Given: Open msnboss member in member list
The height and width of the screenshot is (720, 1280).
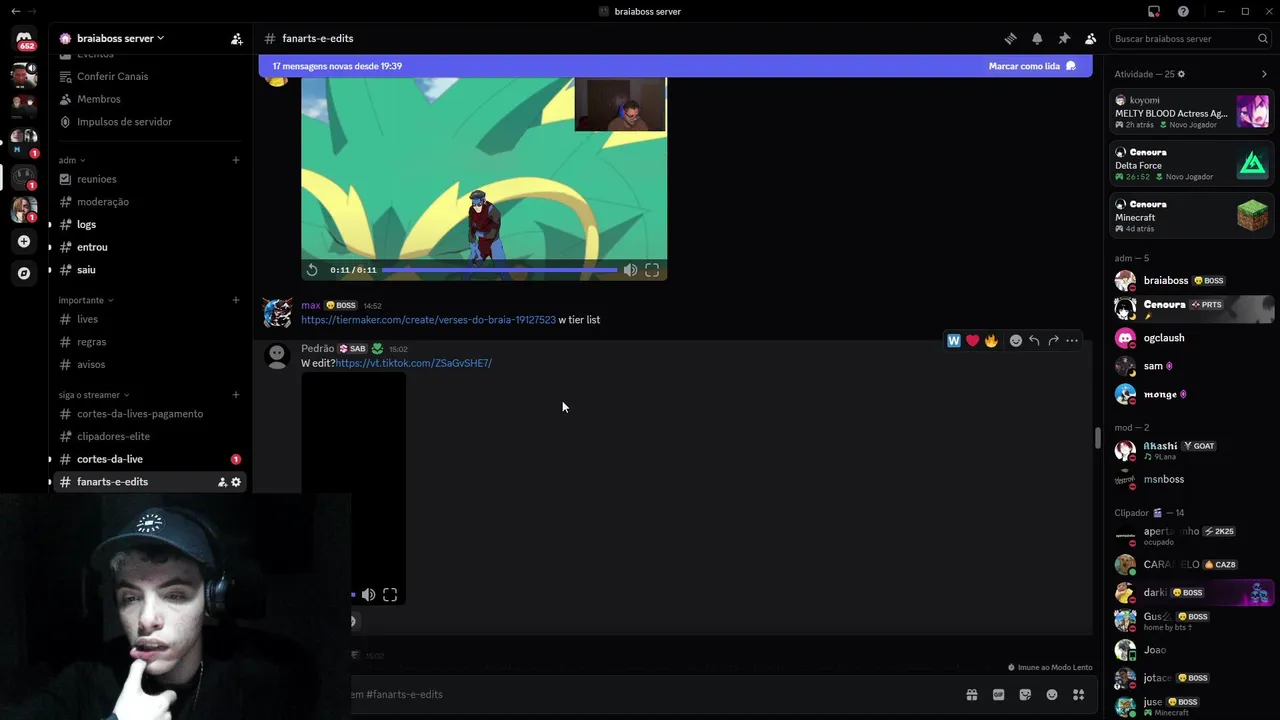Looking at the screenshot, I should [x=1192, y=479].
